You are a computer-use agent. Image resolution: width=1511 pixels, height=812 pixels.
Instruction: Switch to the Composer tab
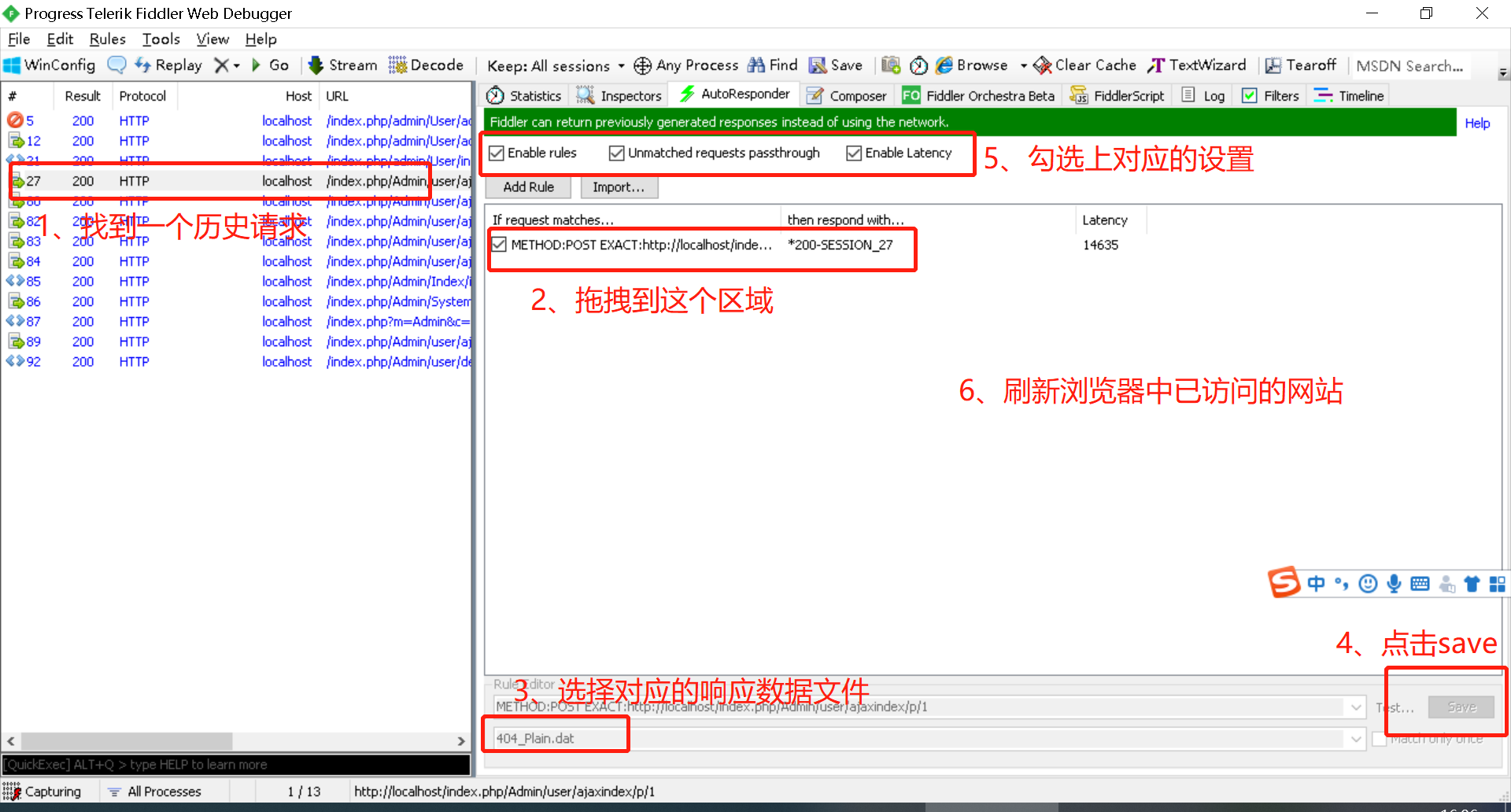[x=847, y=95]
